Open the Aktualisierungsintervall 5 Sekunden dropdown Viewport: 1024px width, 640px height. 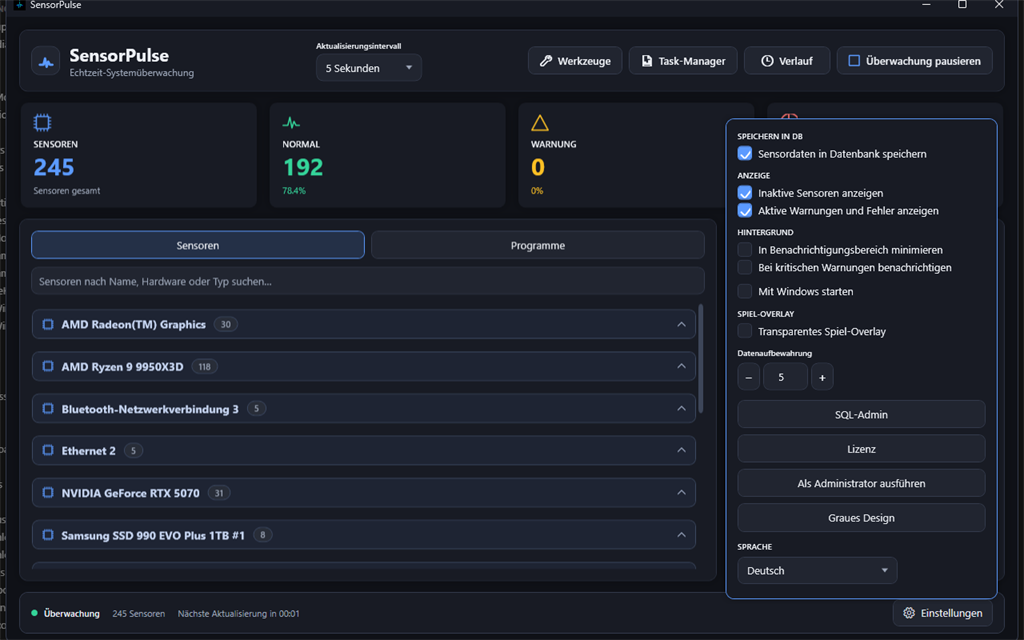click(368, 68)
